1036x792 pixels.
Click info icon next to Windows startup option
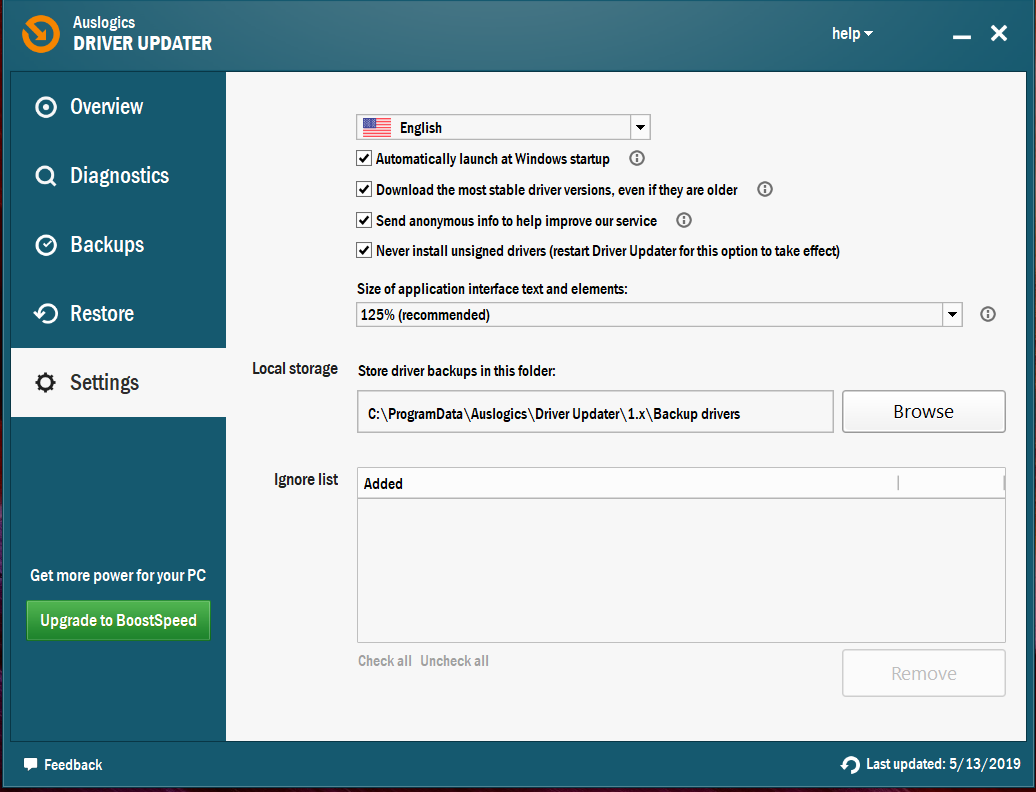tap(636, 158)
